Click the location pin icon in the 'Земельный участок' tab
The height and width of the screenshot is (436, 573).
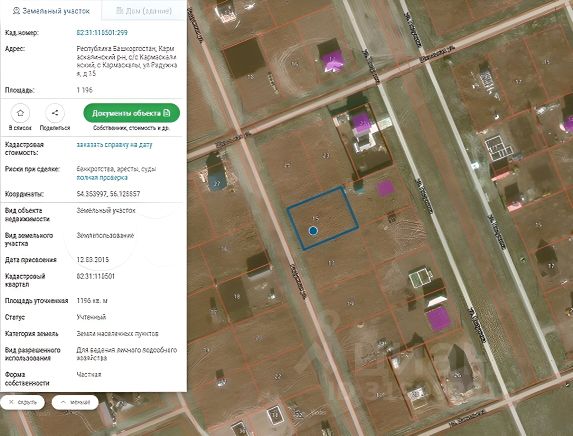coord(16,11)
